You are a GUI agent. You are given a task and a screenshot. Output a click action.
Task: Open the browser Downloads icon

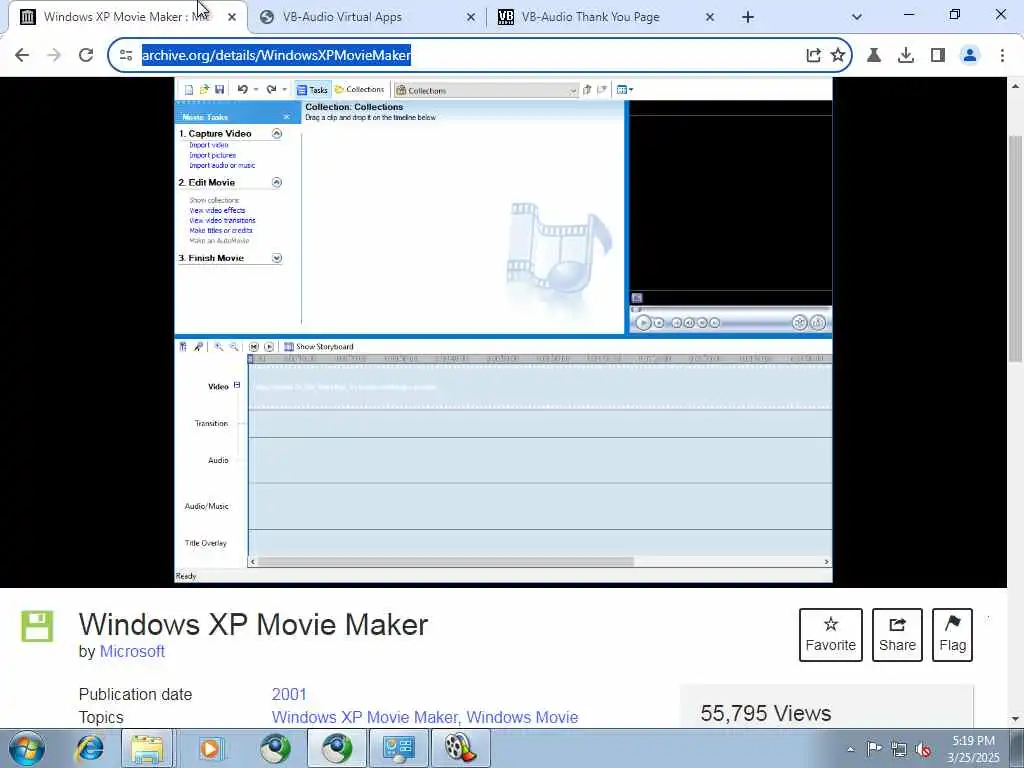click(x=906, y=56)
